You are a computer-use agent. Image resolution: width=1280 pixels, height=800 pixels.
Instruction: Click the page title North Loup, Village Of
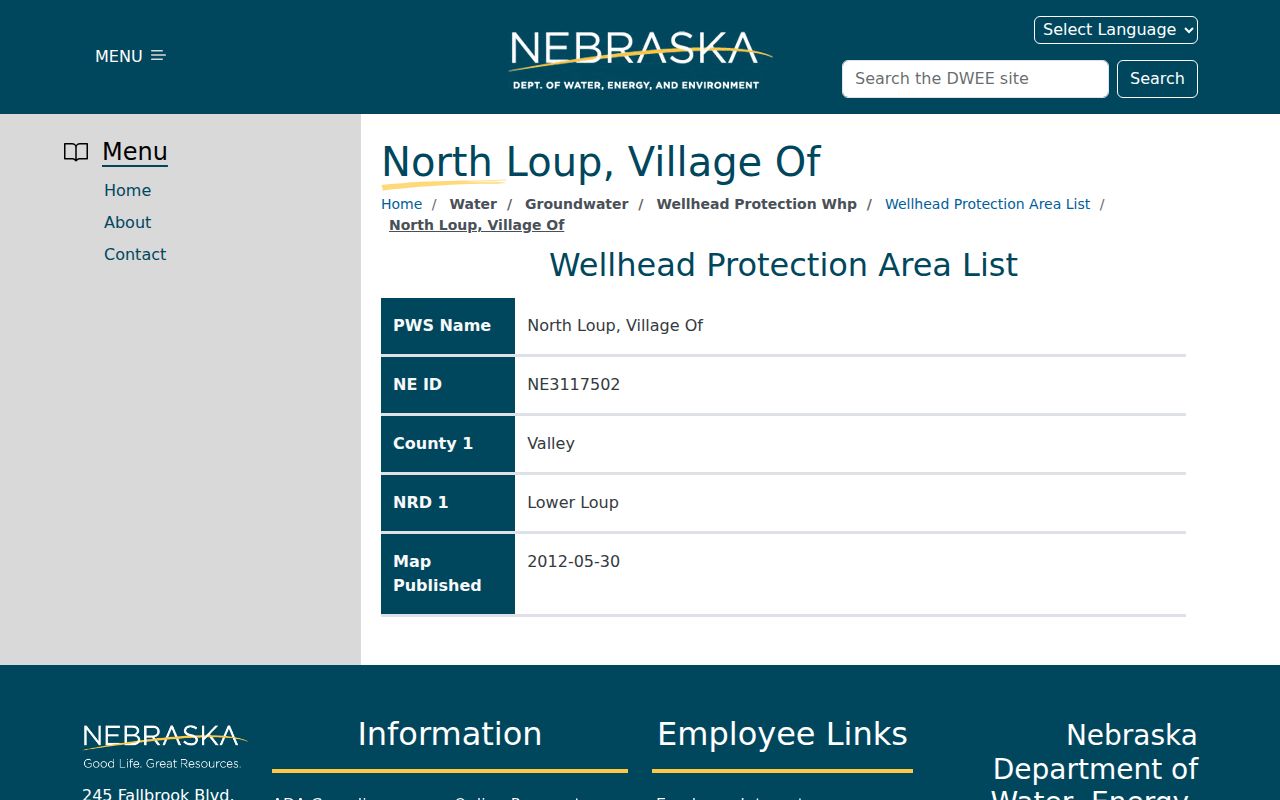click(601, 162)
